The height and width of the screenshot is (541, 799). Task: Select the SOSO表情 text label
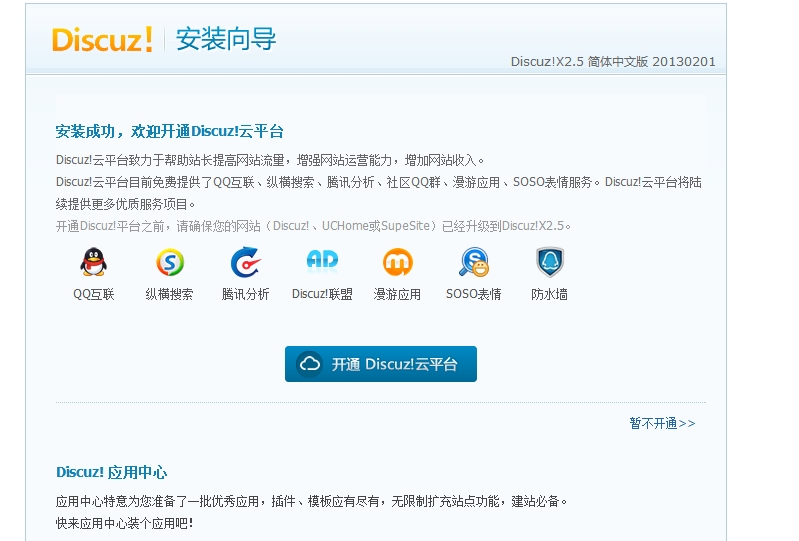[x=474, y=294]
